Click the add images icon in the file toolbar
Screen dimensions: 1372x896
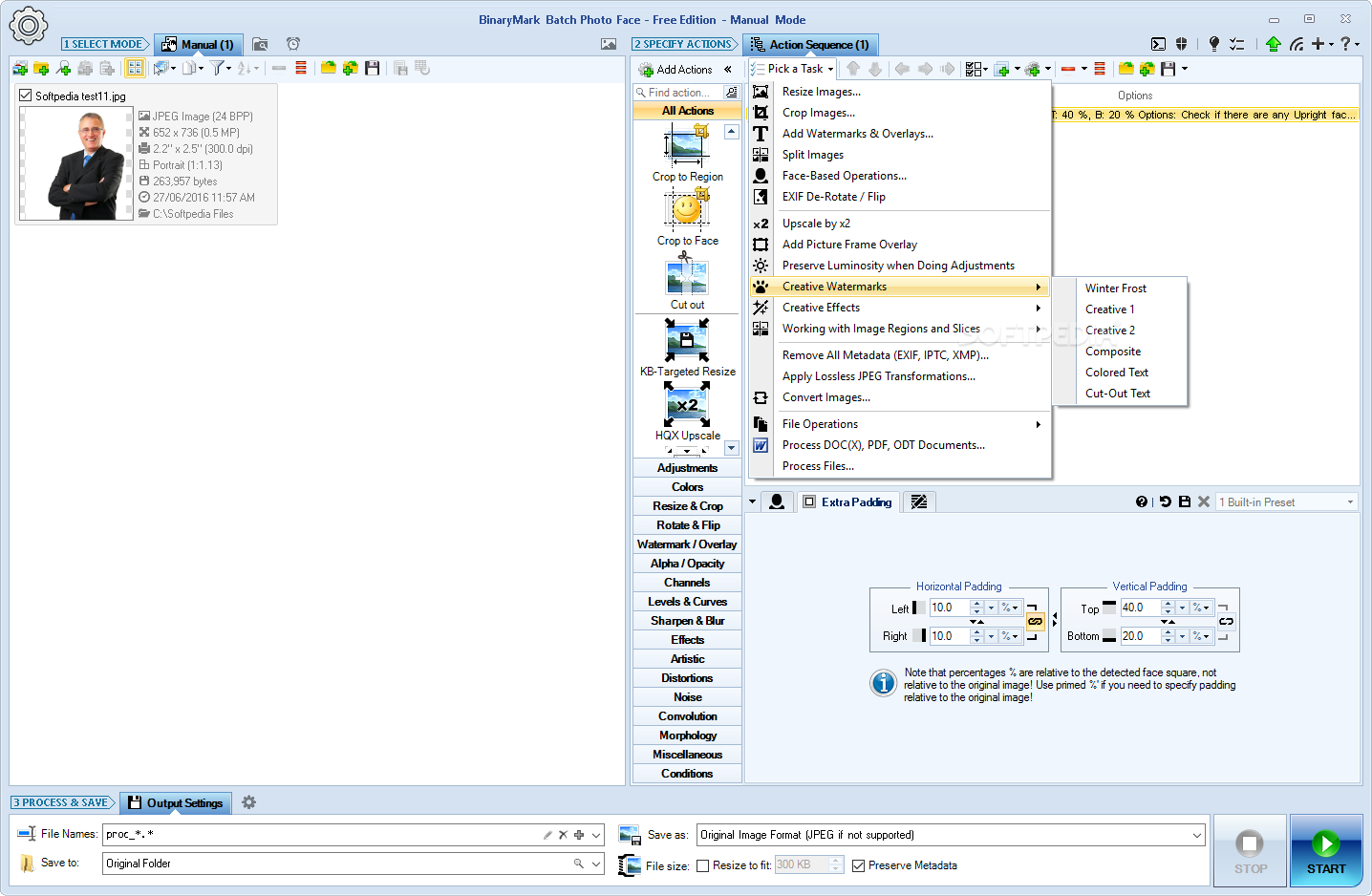pyautogui.click(x=20, y=68)
